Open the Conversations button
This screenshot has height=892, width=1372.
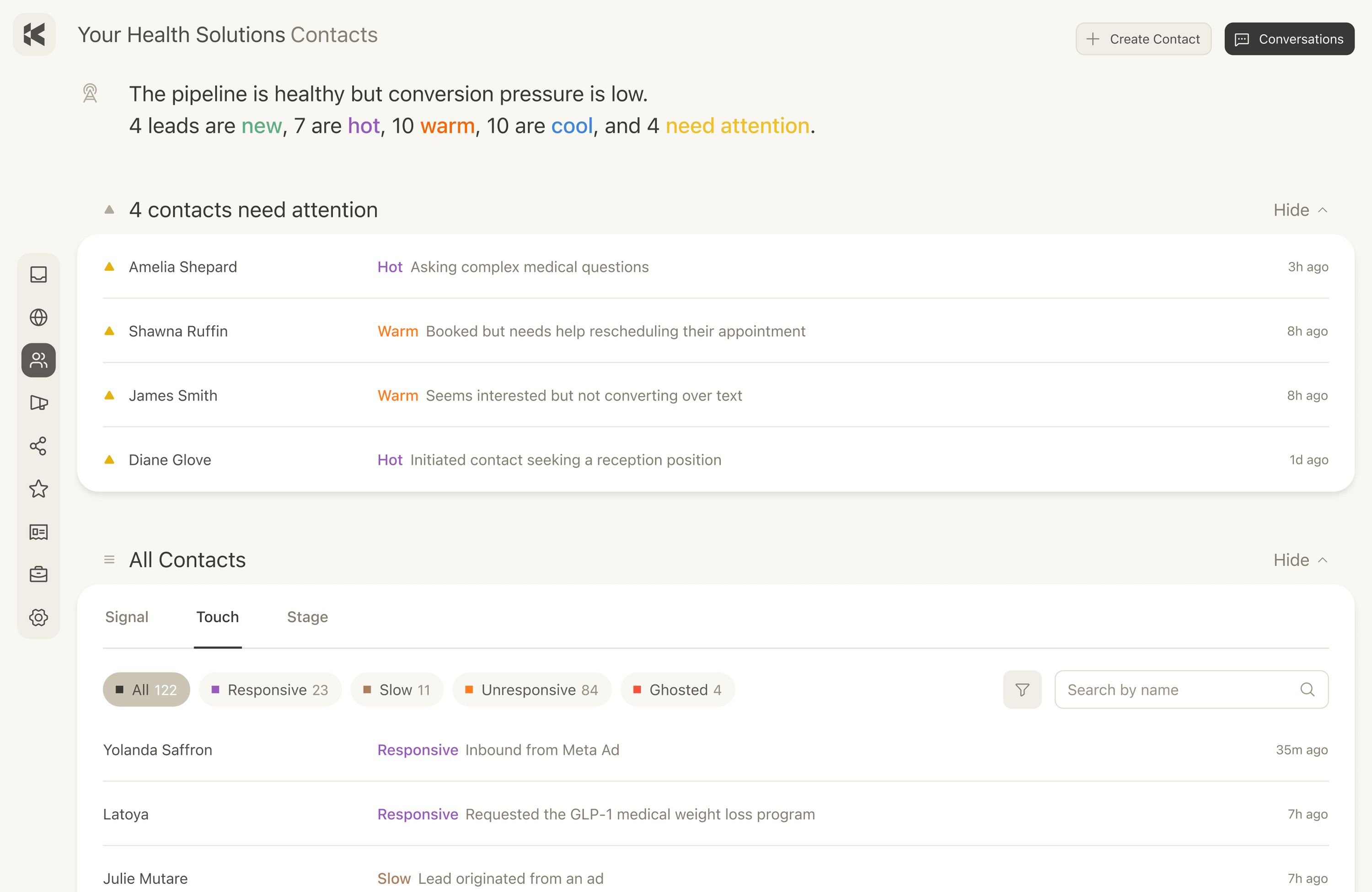point(1289,38)
